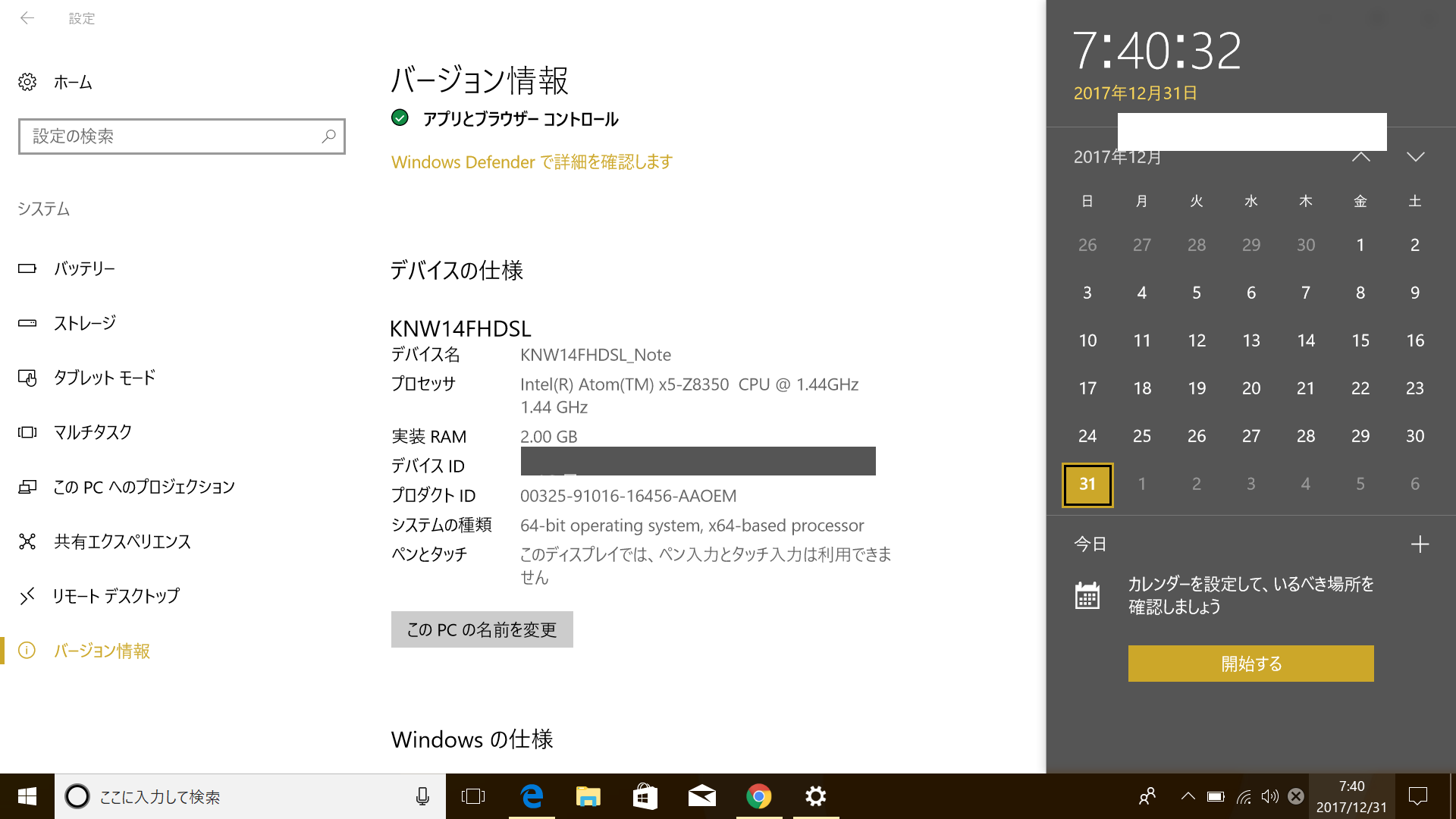This screenshot has height=819, width=1456.
Task: Show hidden tray icons chevron
Action: pos(1188,796)
